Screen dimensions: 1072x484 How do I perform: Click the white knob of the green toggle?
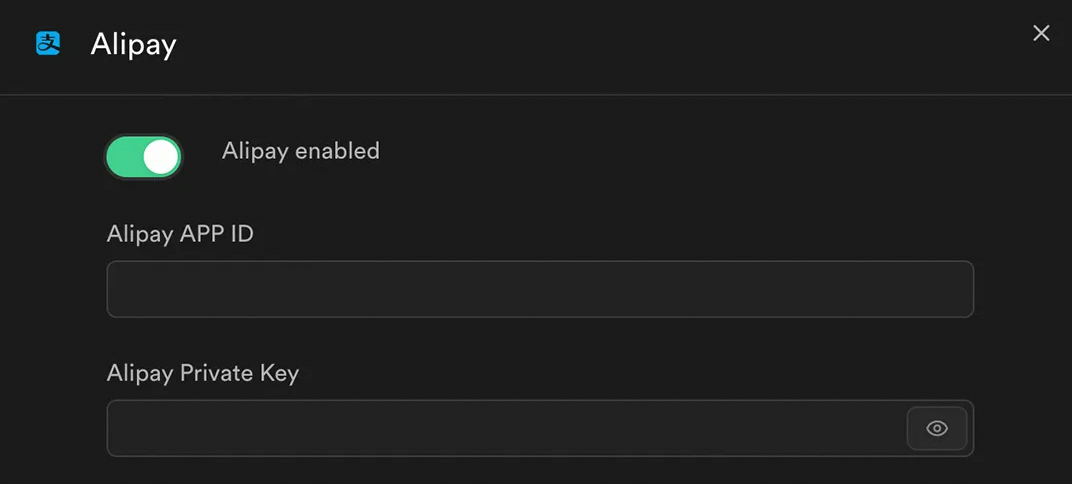(x=160, y=157)
